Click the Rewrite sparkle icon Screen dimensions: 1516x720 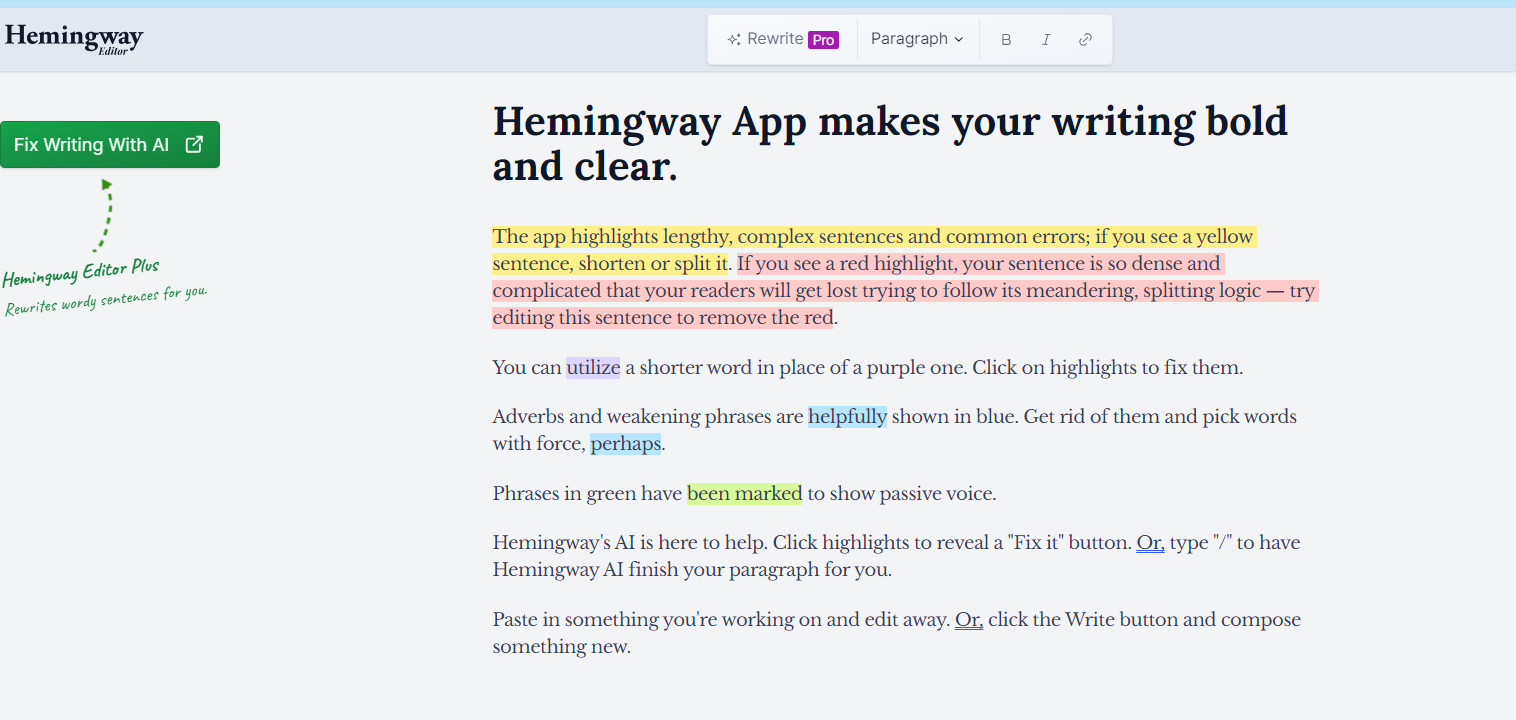coord(734,40)
